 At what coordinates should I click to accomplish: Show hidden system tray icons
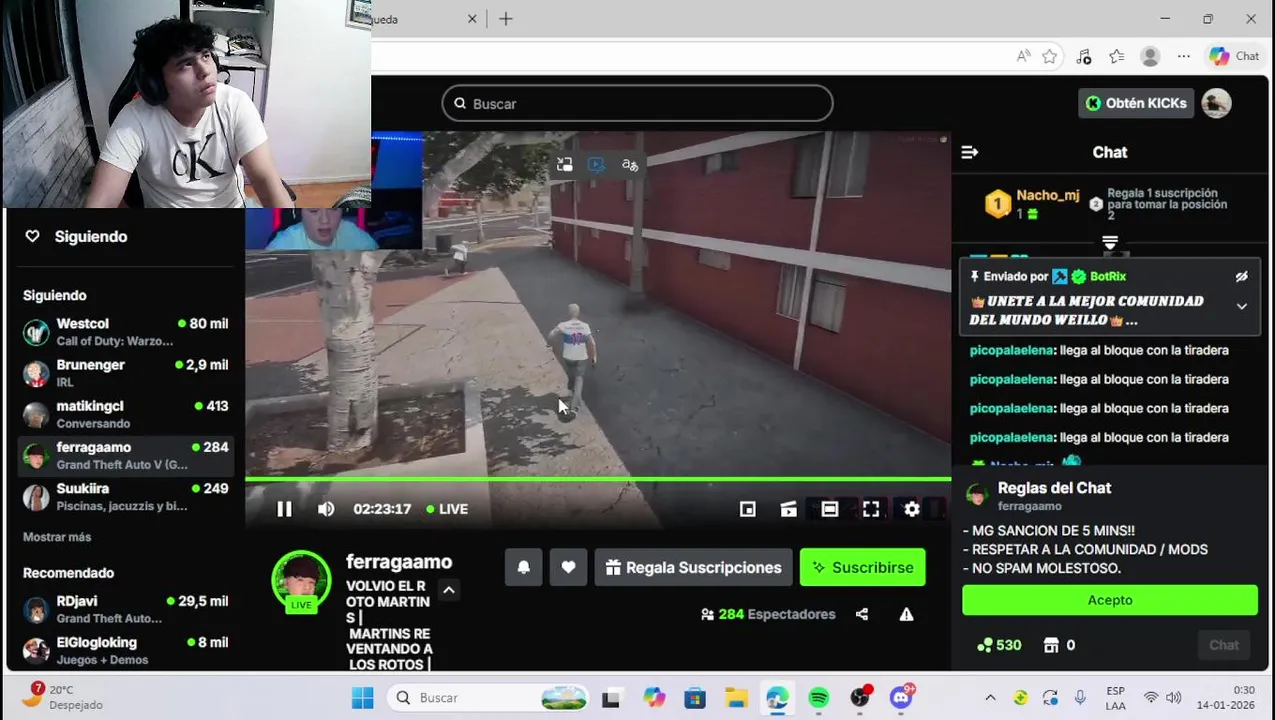(x=990, y=698)
